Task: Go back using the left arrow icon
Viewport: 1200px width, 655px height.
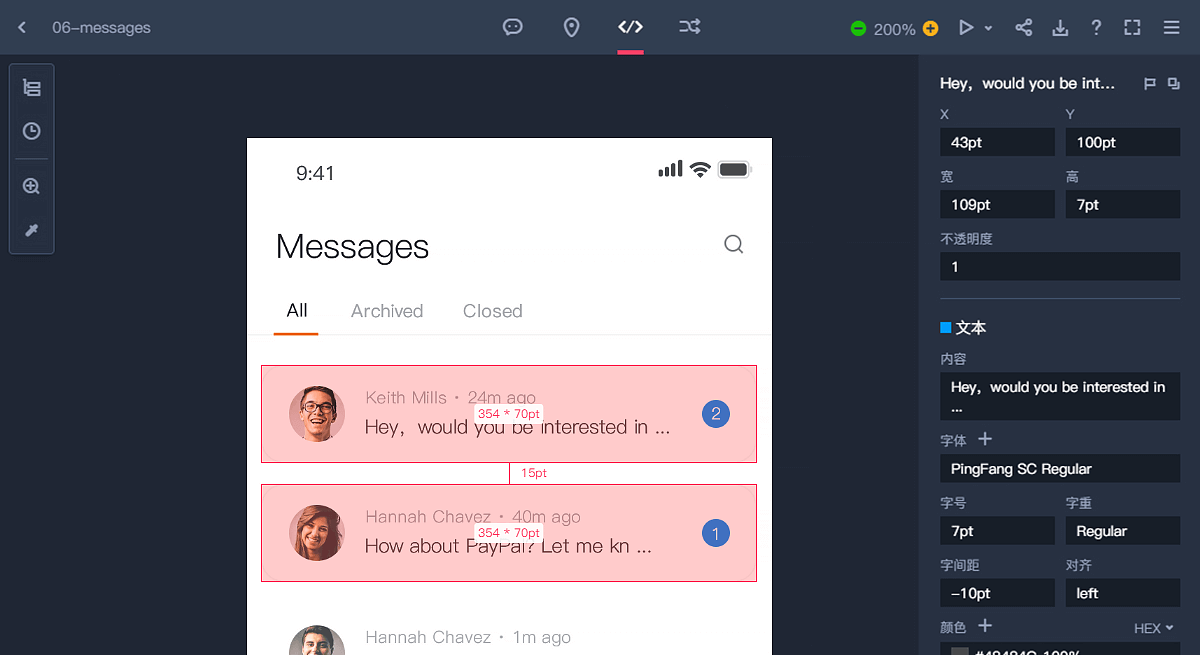Action: (22, 28)
